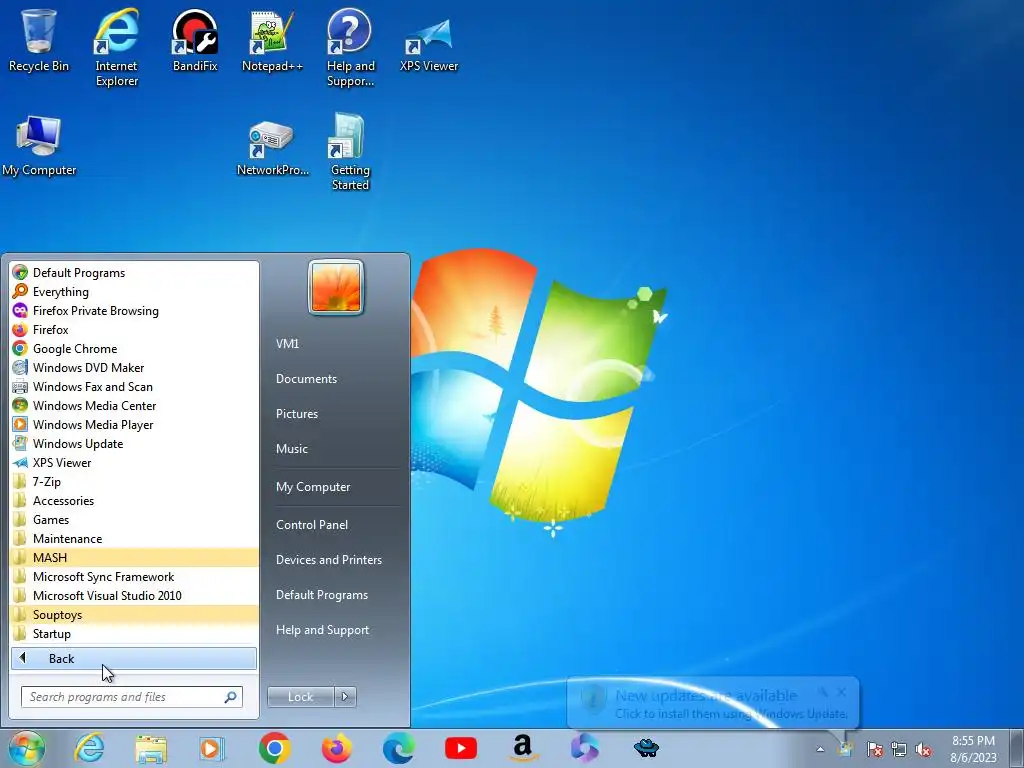Open the BandiFix desktop shortcut
This screenshot has width=1024, height=768.
click(x=195, y=40)
